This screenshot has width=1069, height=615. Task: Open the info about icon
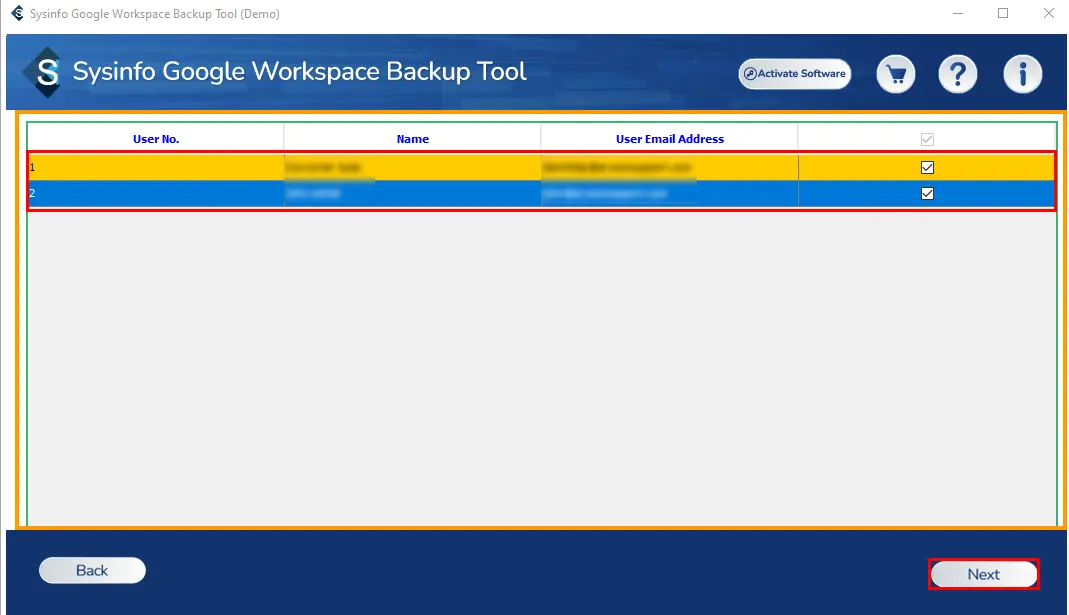(1023, 74)
